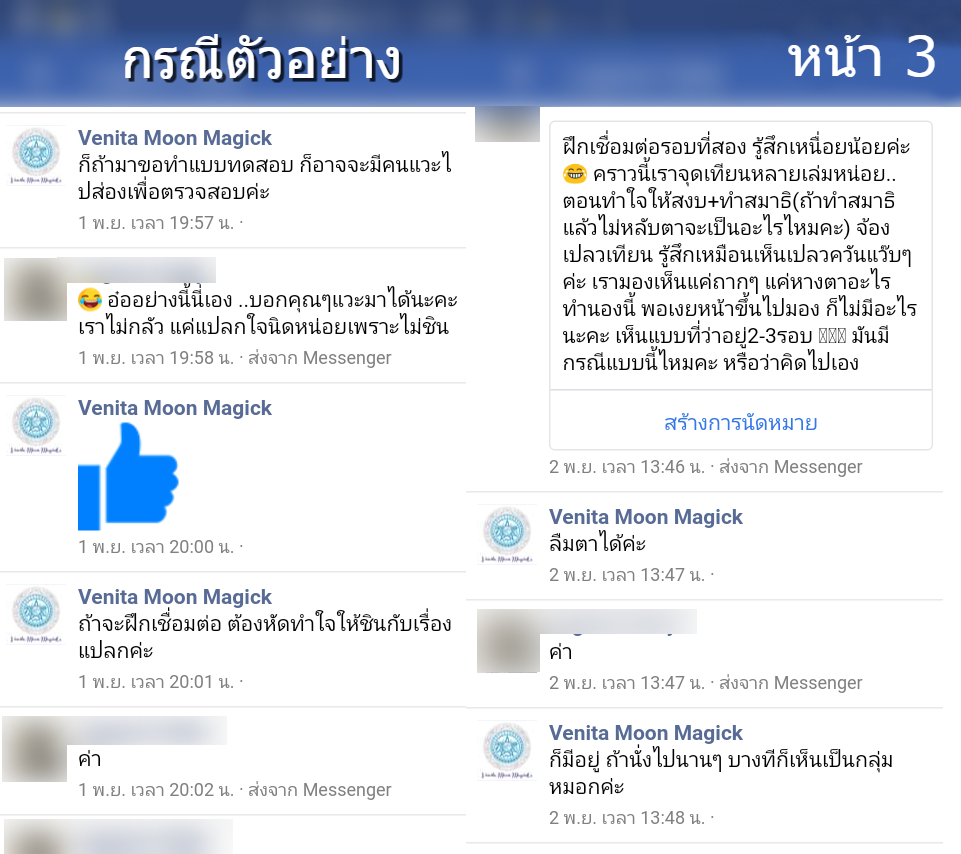The image size is (961, 854).
Task: Click blurred profile picture at 20:02 comment
Action: (x=35, y=749)
